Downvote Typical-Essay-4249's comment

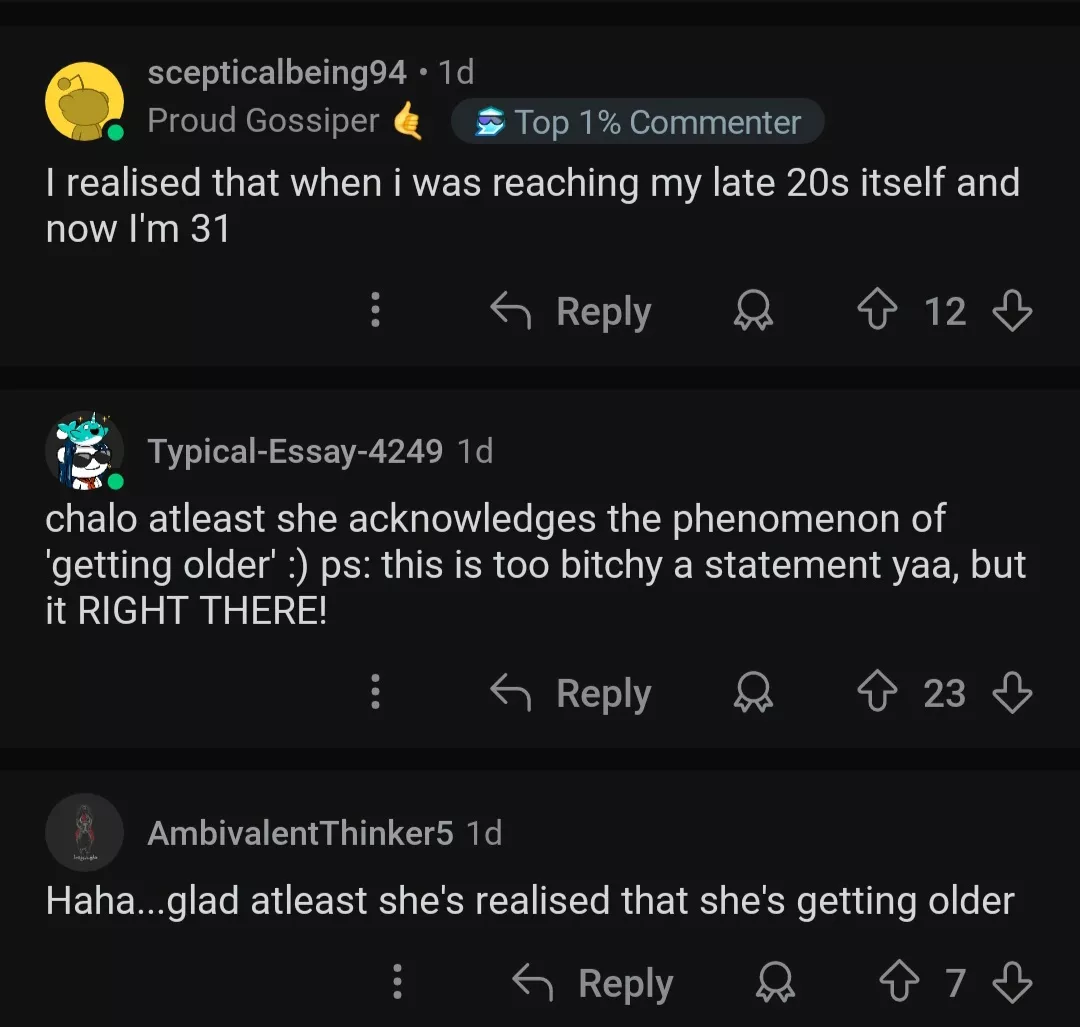point(1011,692)
